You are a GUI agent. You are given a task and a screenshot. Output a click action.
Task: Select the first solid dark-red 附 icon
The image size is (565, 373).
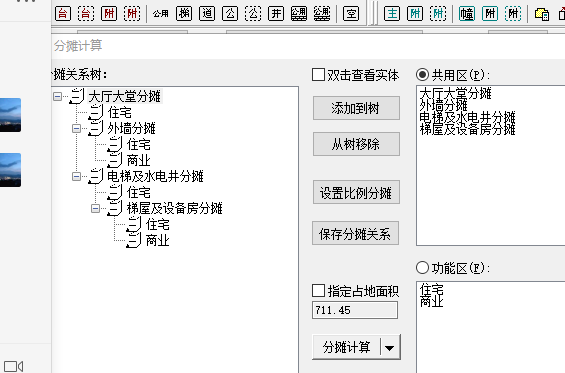pos(109,14)
